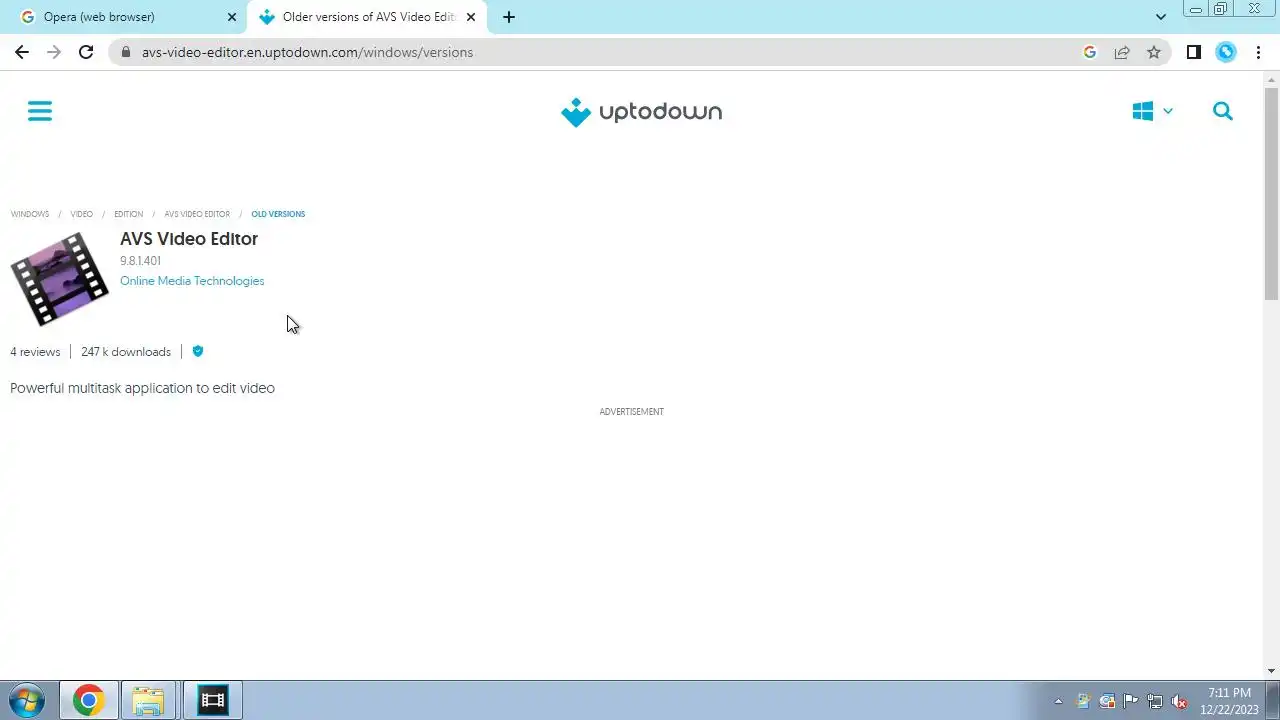Click the scrollbar down arrow

pos(1271,671)
